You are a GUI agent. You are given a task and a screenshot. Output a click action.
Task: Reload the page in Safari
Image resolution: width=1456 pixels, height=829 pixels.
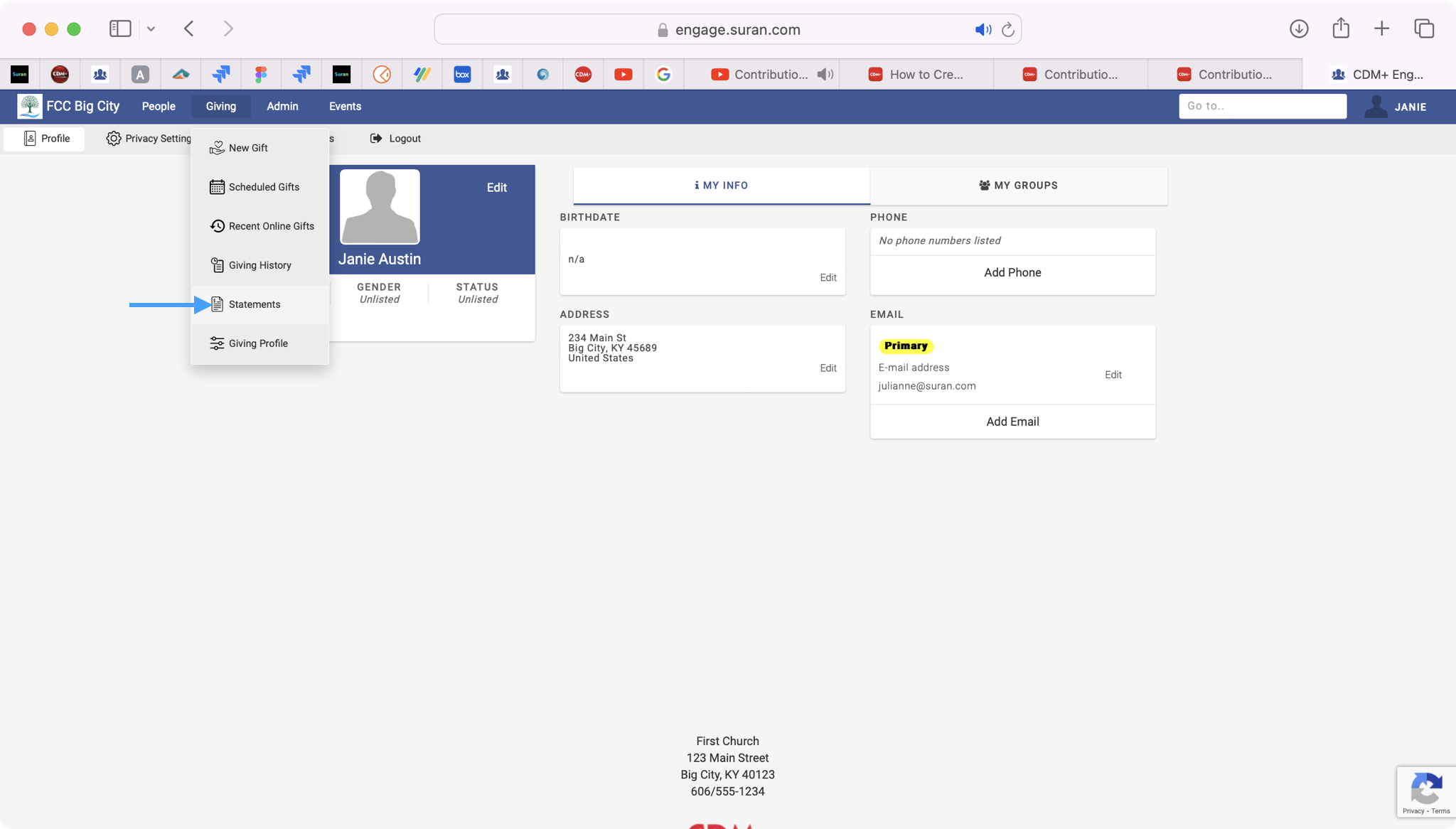coord(1007,30)
